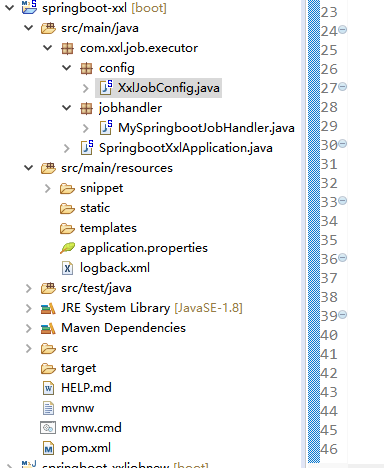The image size is (384, 468).
Task: Collapse the jobhandler package
Action: point(67,108)
